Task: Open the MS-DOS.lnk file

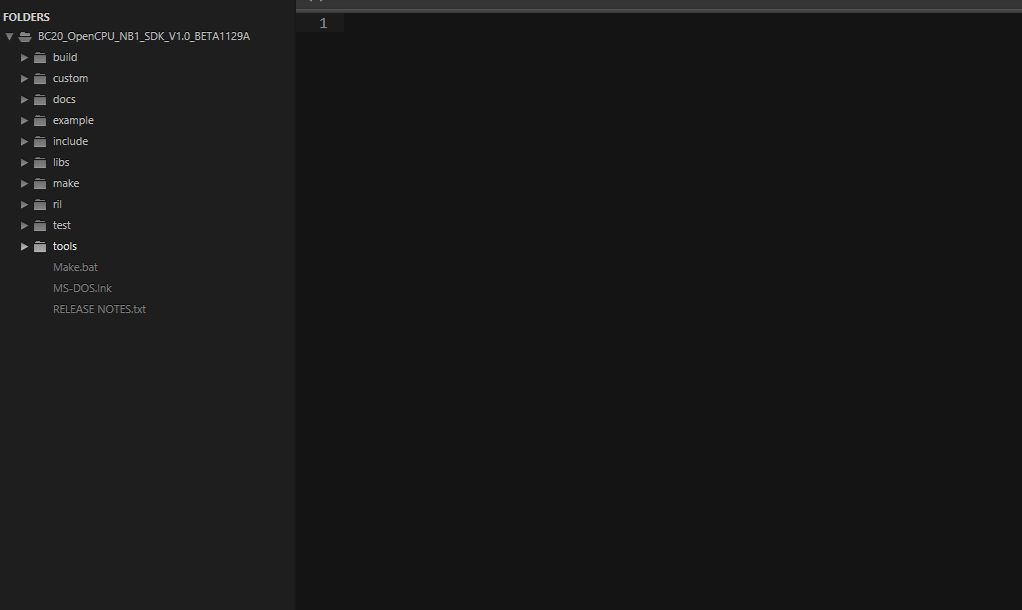Action: [82, 288]
